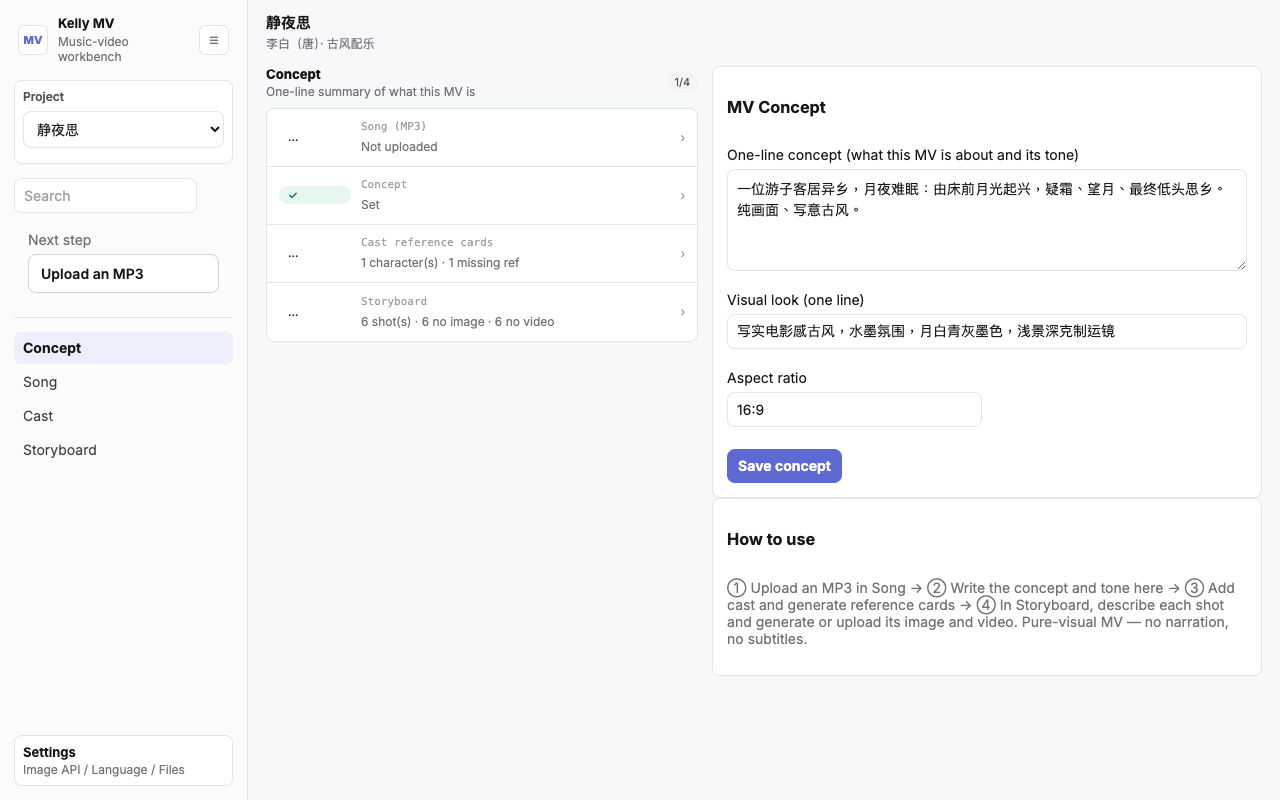Click the concept textarea resize handle
The width and height of the screenshot is (1280, 800).
click(1241, 265)
